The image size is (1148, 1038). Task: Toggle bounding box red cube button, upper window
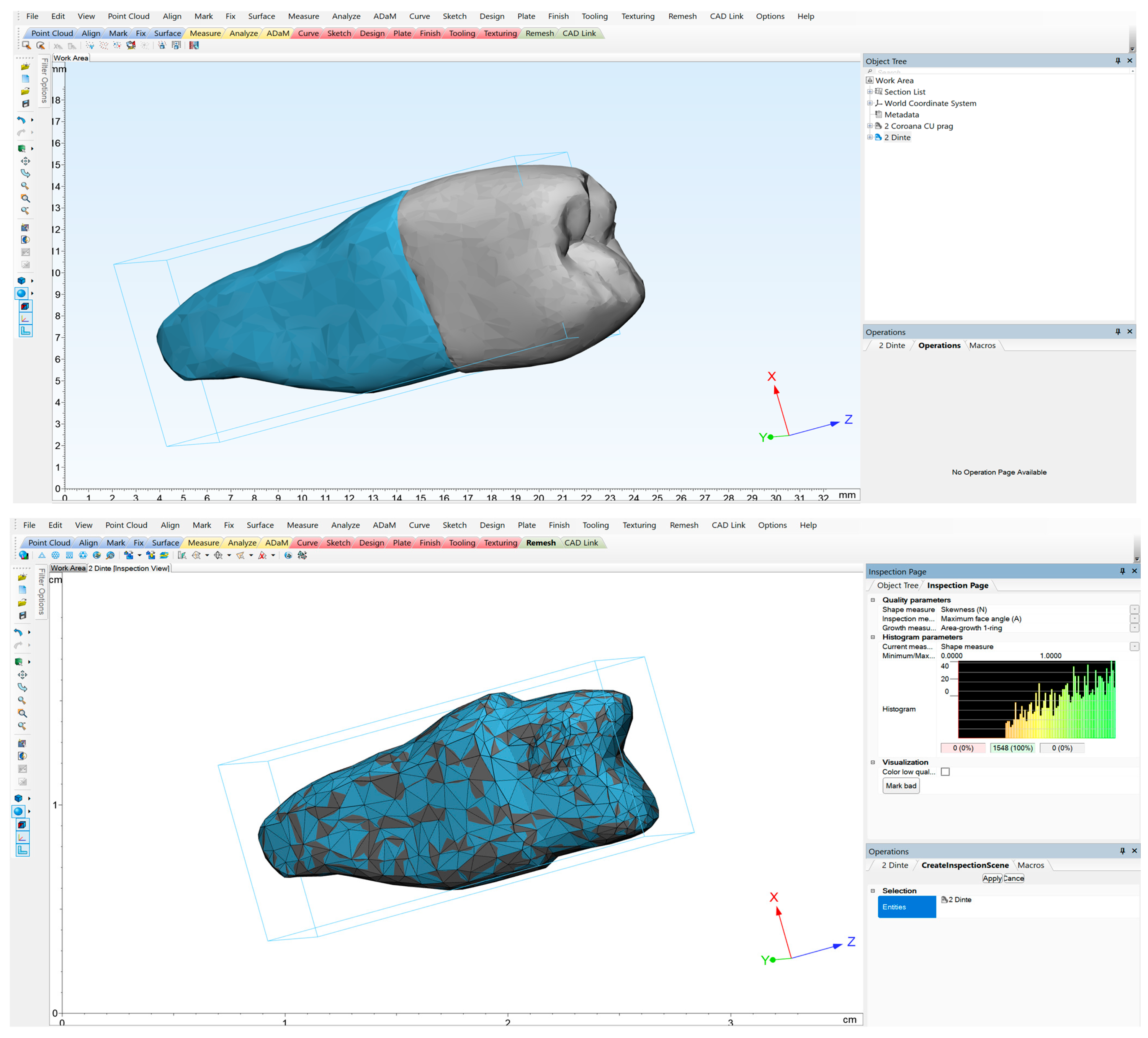click(x=25, y=306)
